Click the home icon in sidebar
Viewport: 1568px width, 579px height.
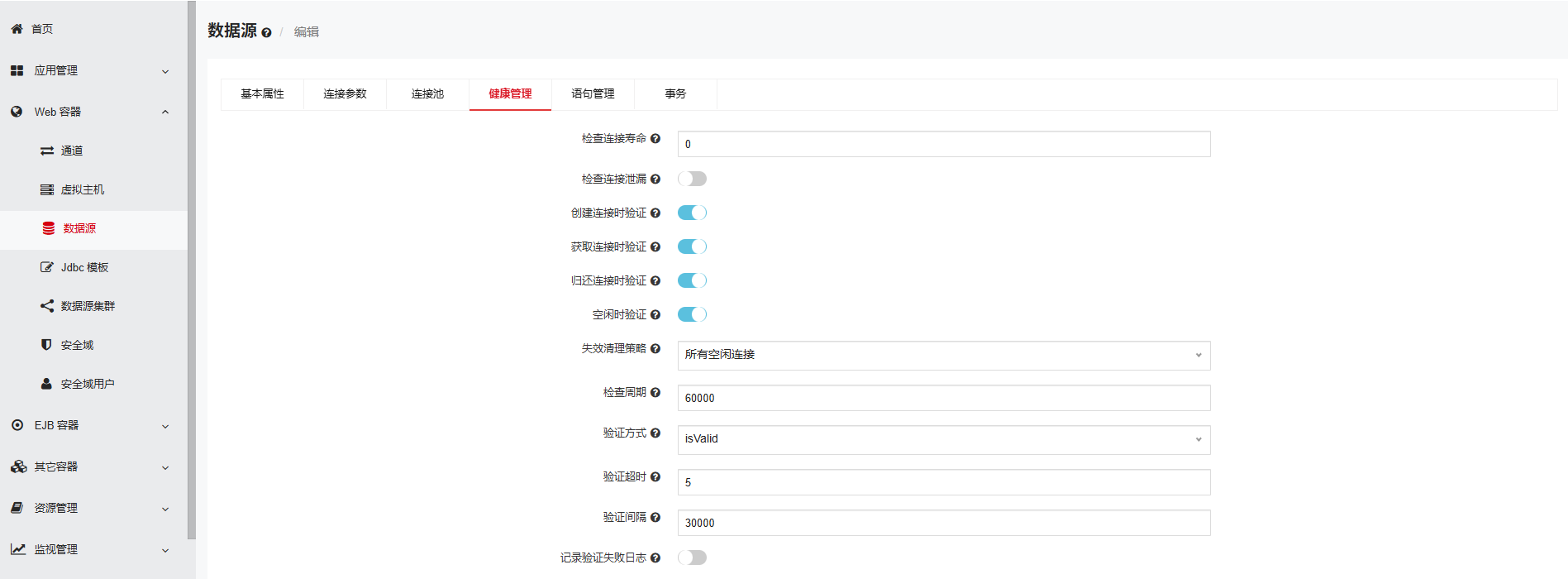(17, 29)
